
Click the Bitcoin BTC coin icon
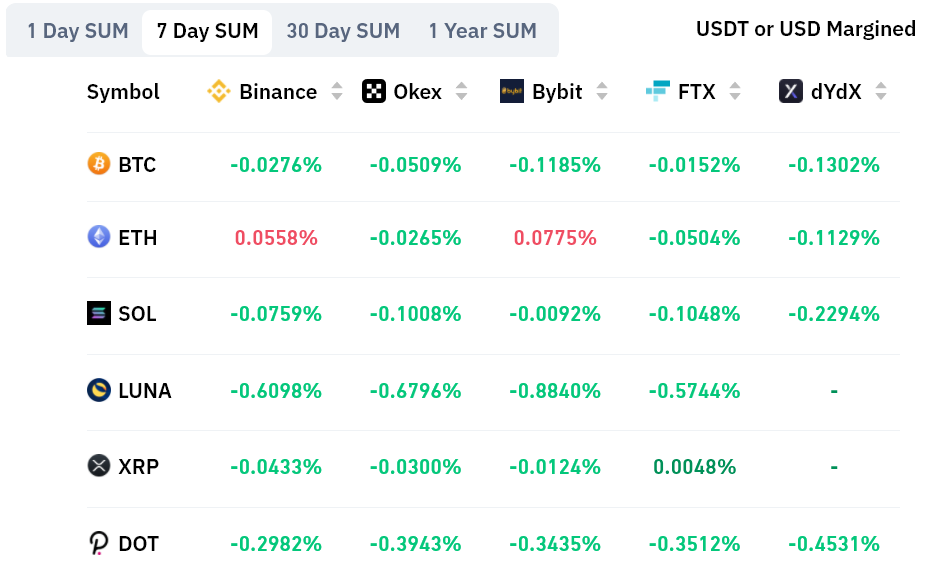tap(99, 164)
